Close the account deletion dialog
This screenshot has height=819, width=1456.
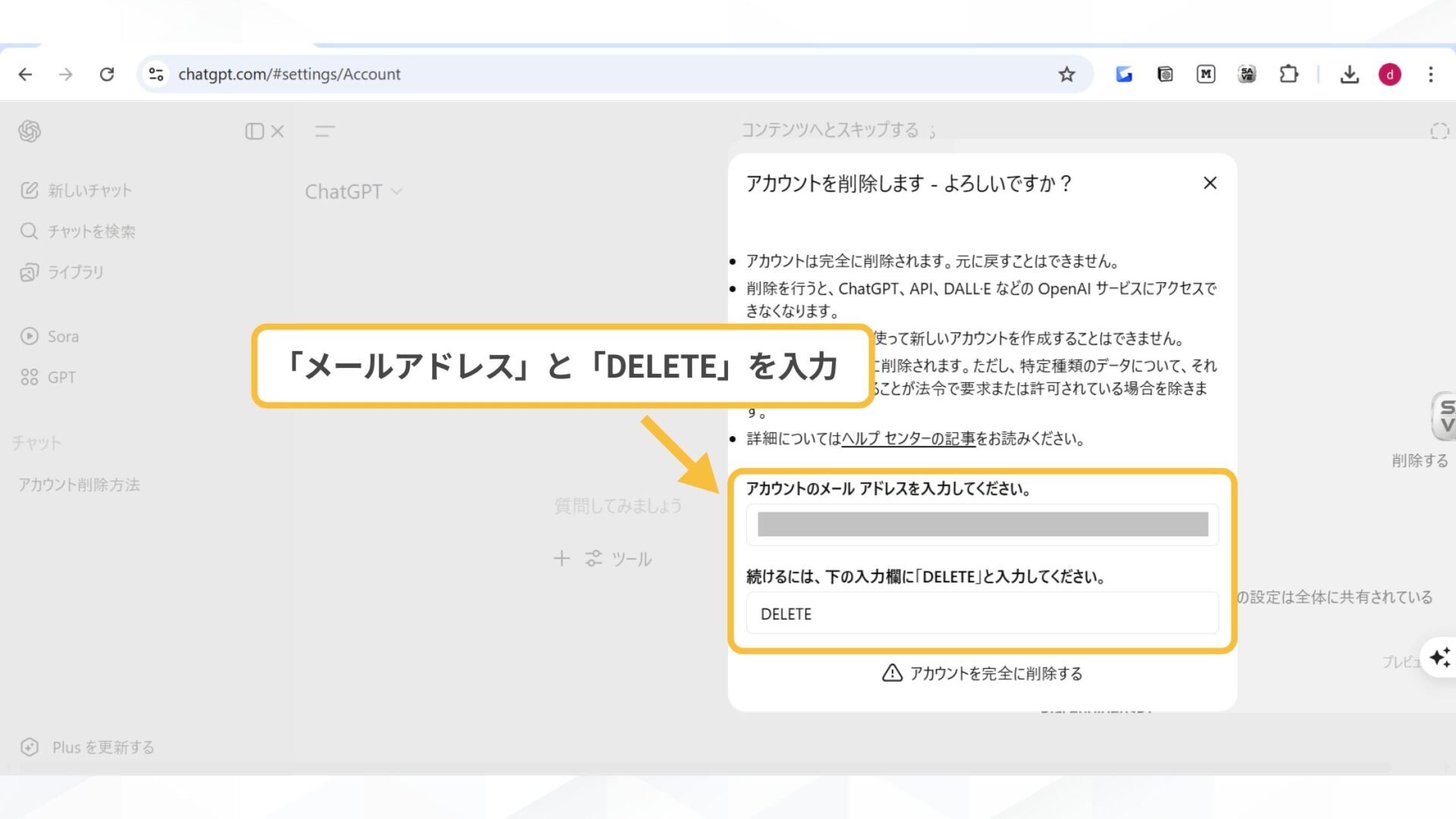coord(1210,183)
